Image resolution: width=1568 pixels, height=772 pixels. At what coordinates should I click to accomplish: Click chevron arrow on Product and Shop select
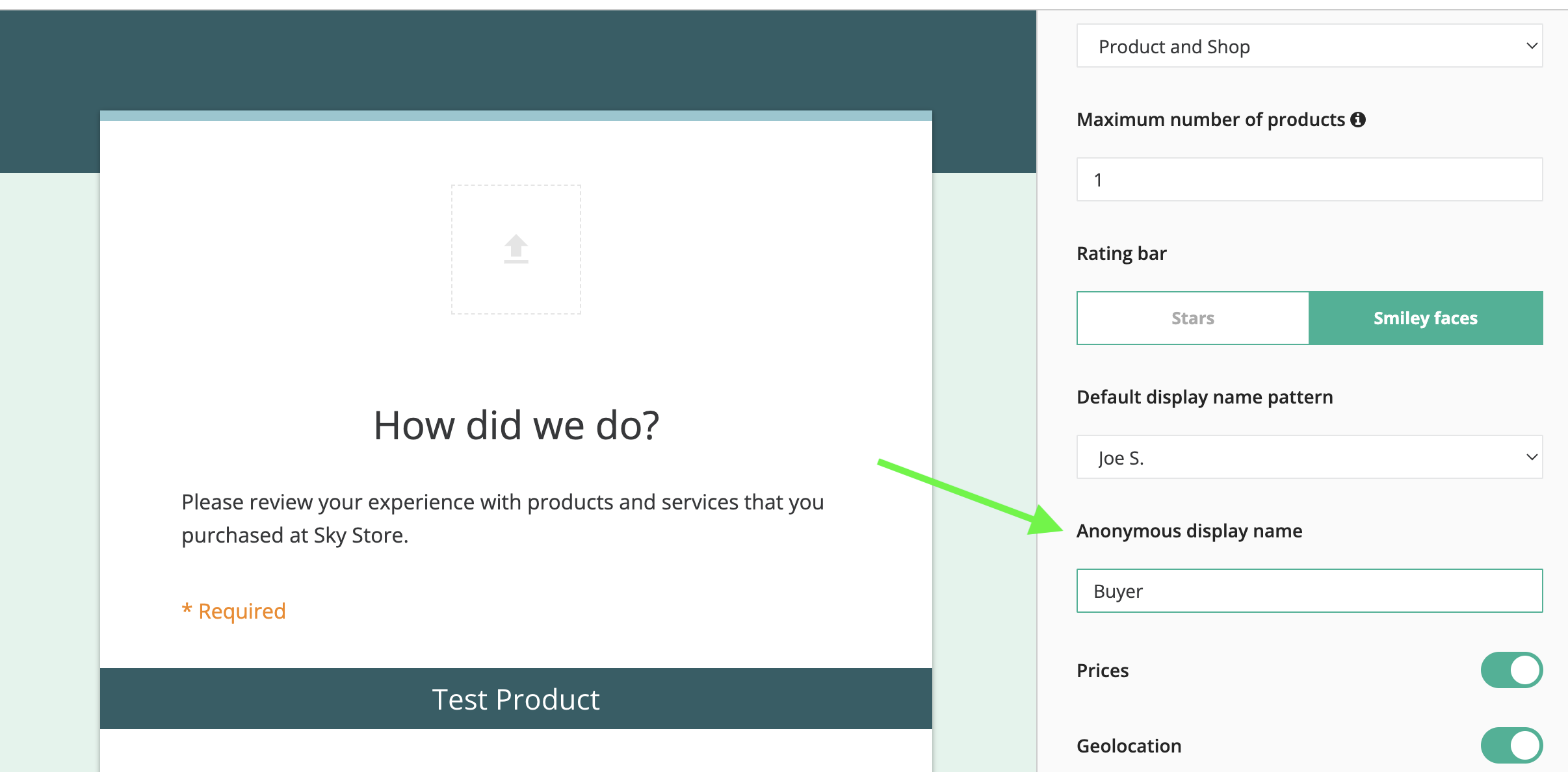(1532, 46)
